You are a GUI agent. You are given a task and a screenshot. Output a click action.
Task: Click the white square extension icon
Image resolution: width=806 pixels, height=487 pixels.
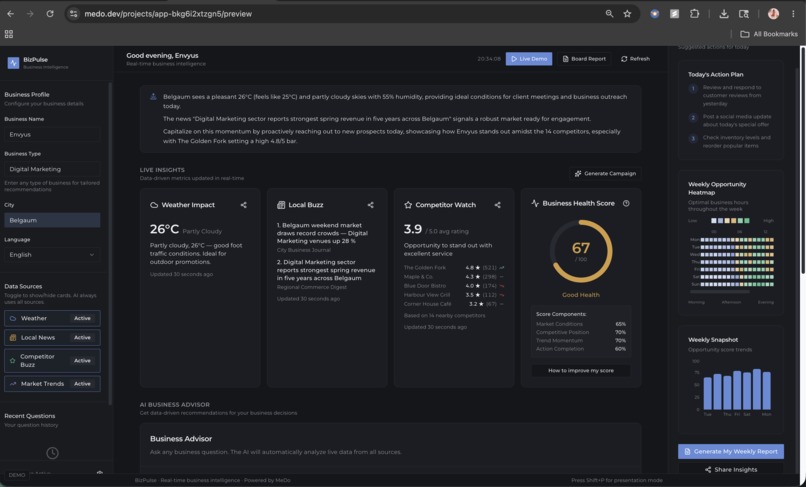pos(674,14)
